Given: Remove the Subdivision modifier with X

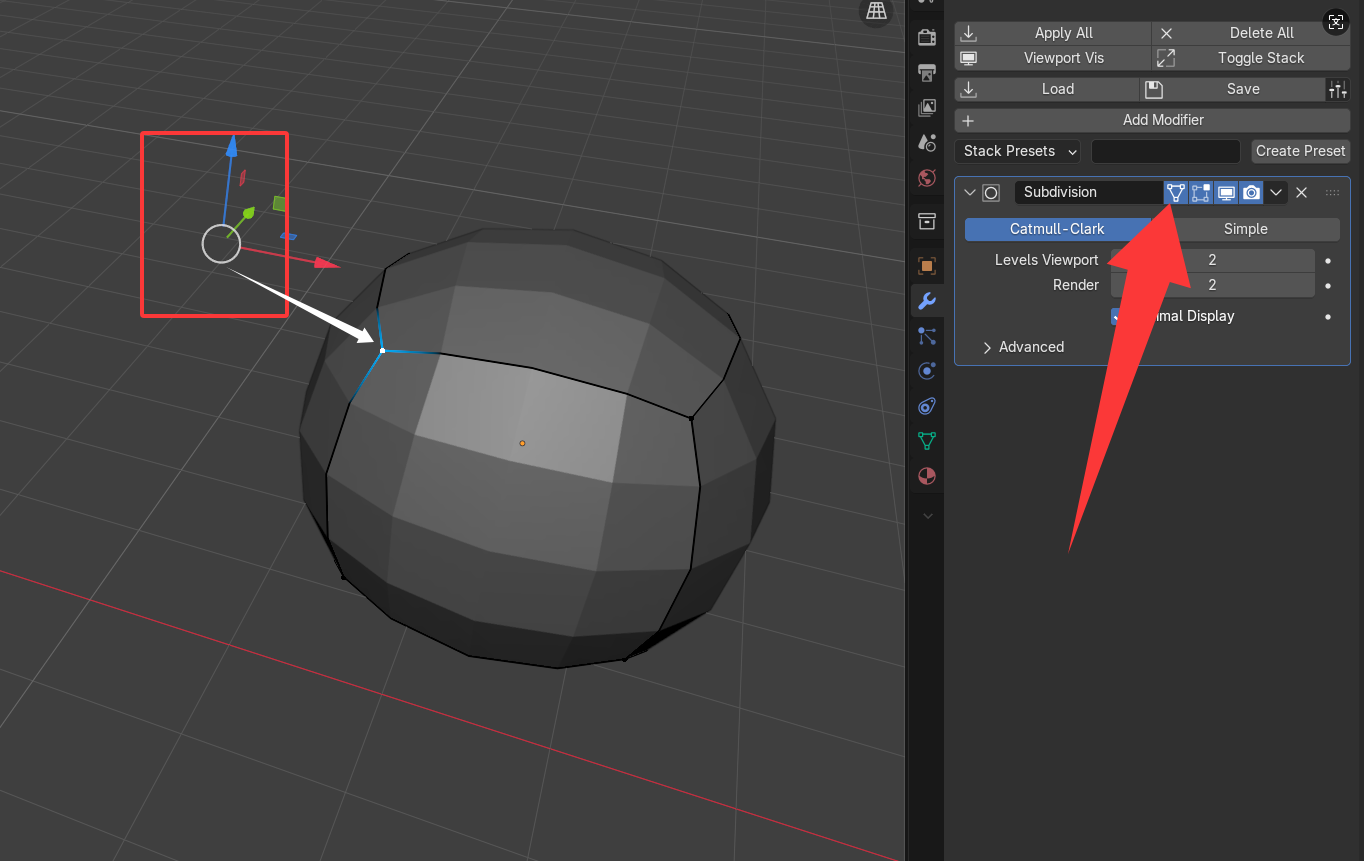Looking at the screenshot, I should click(x=1301, y=192).
